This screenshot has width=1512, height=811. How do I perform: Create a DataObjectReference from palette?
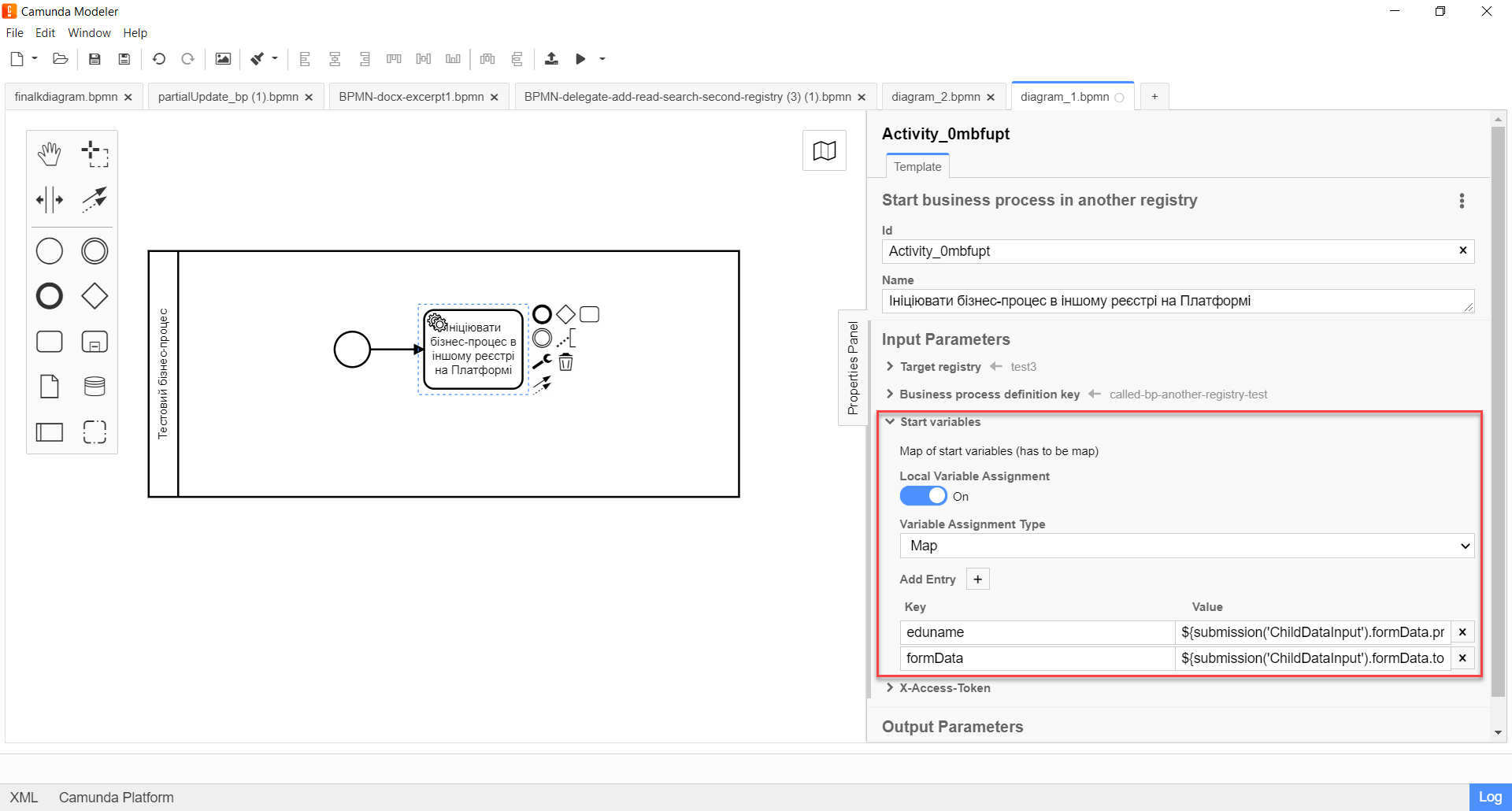49,386
